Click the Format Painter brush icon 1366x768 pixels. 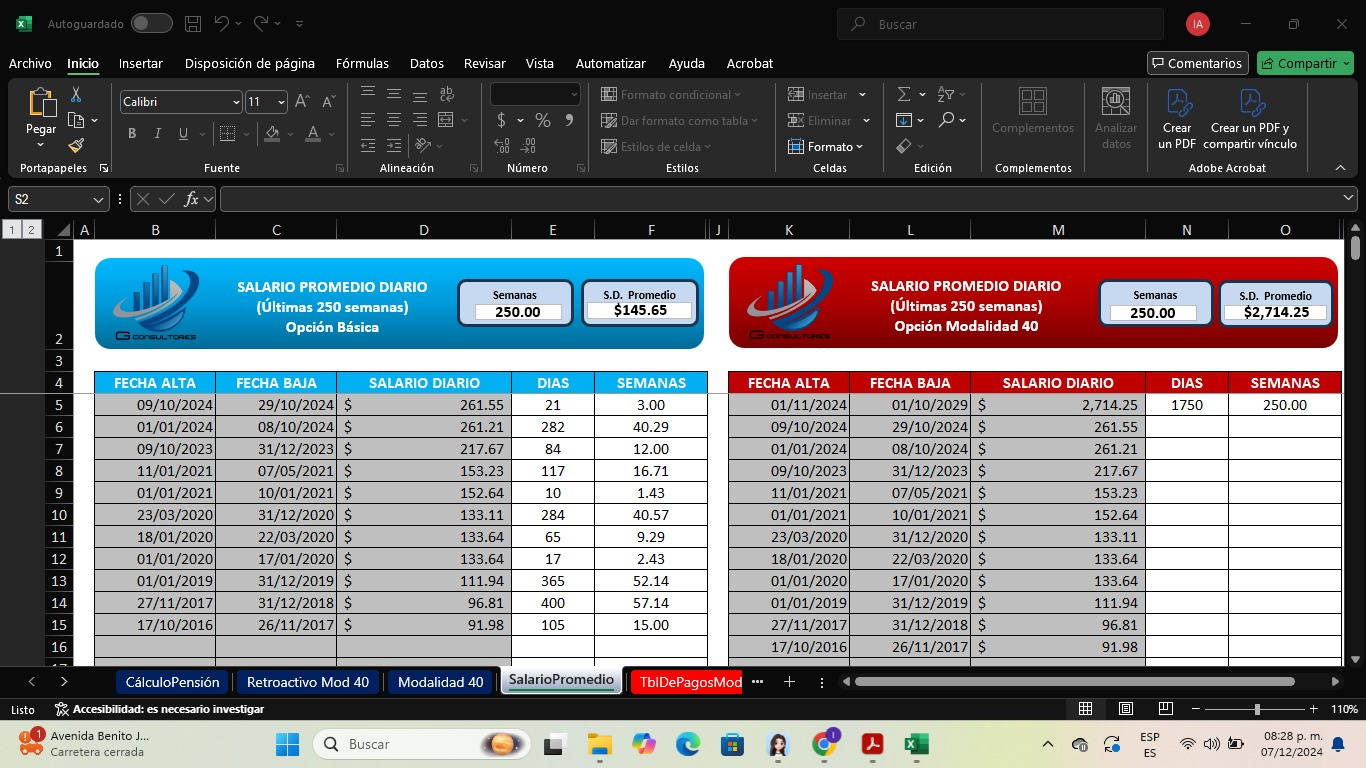point(76,146)
